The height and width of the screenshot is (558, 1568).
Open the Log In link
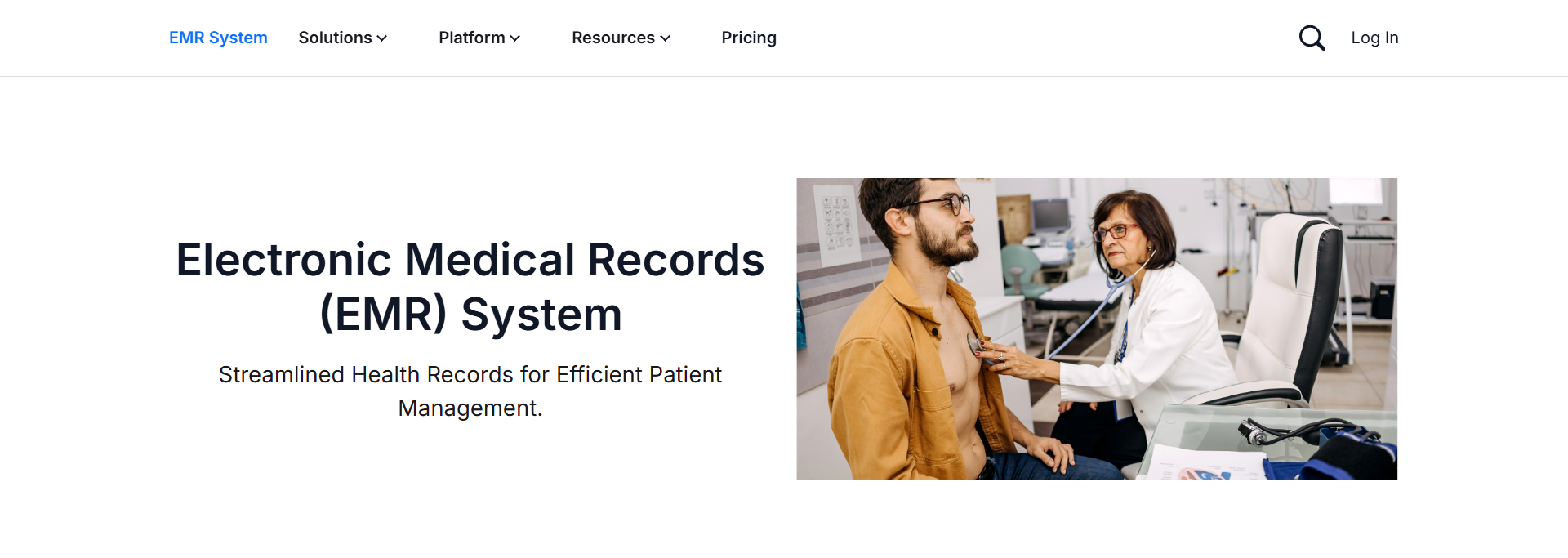pos(1374,38)
